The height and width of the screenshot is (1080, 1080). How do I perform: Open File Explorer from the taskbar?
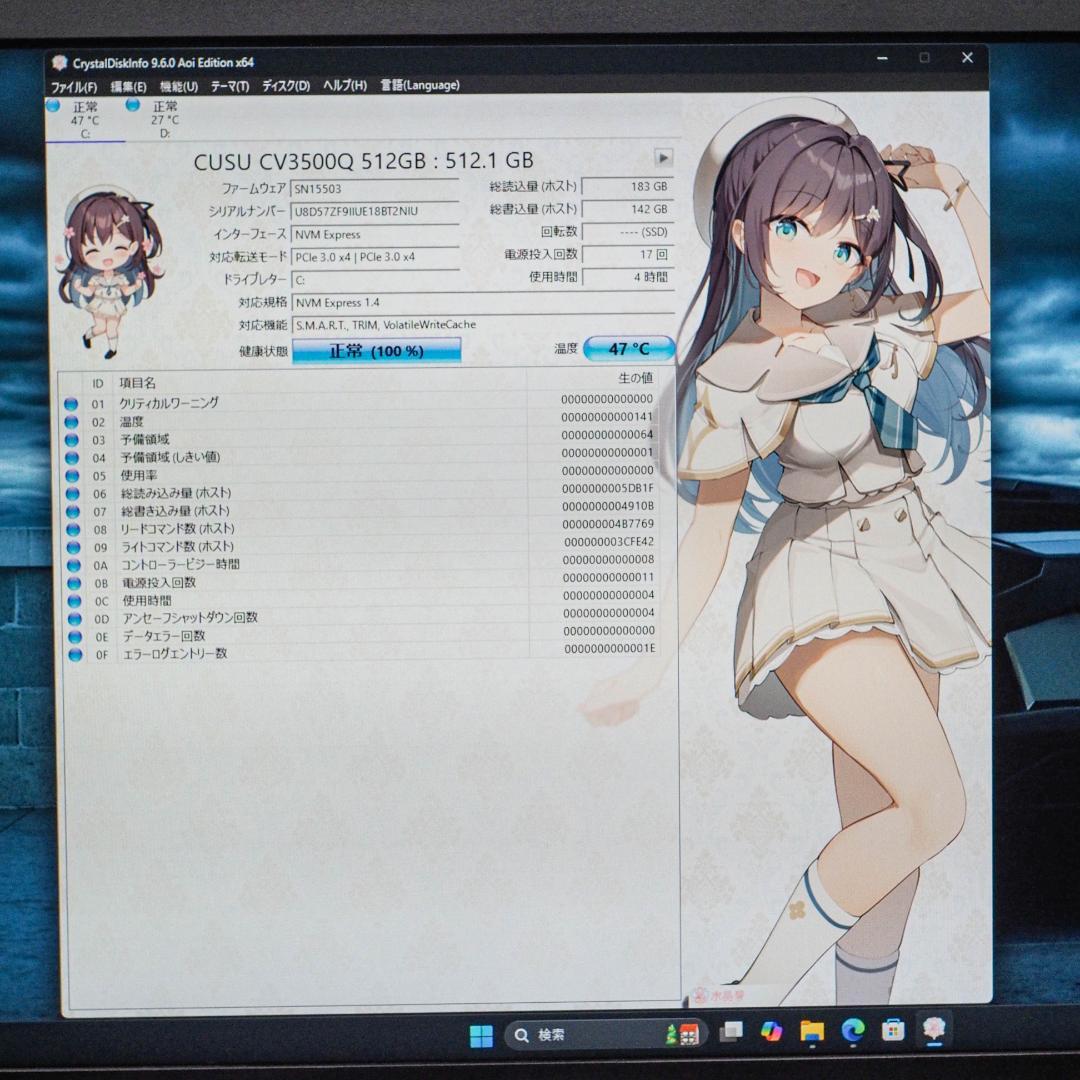point(812,1030)
